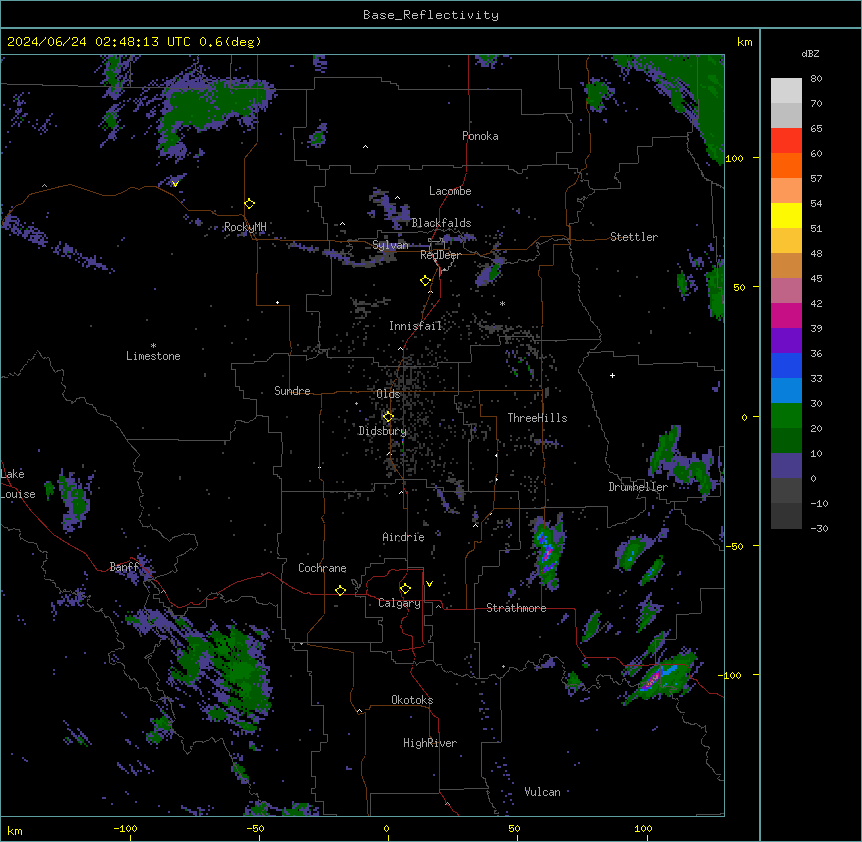Click the Ponoka city label

point(480,136)
